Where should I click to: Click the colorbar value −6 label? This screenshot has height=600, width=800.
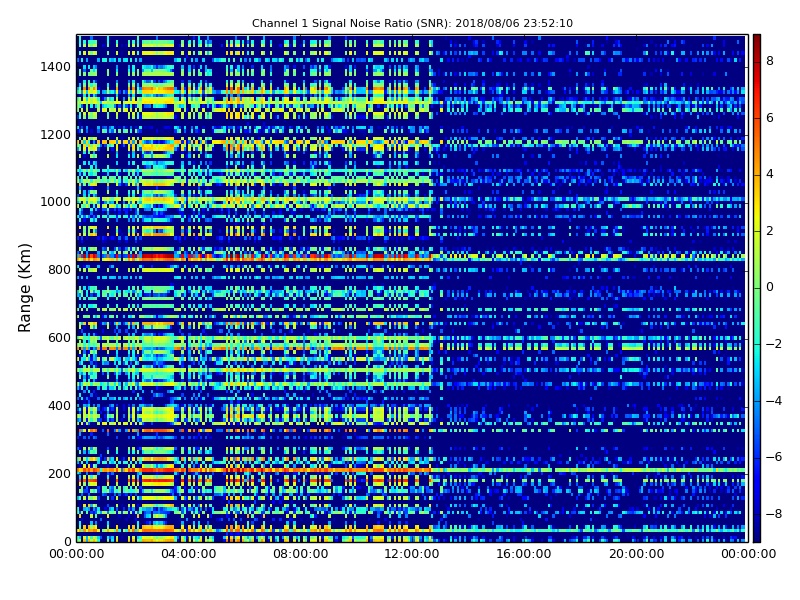point(774,457)
